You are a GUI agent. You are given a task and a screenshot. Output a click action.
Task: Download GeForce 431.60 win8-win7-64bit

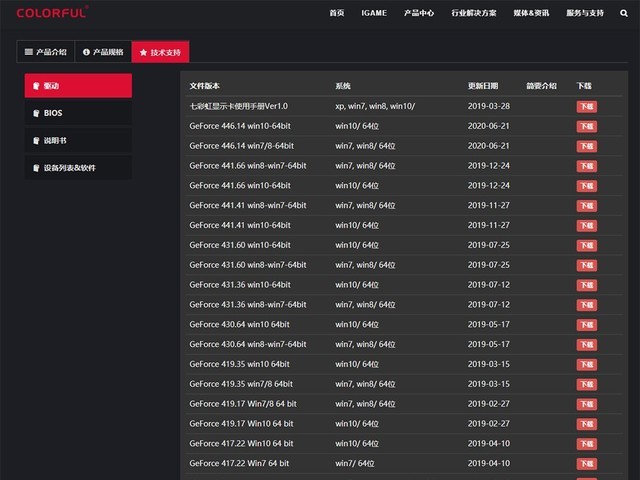click(x=587, y=265)
